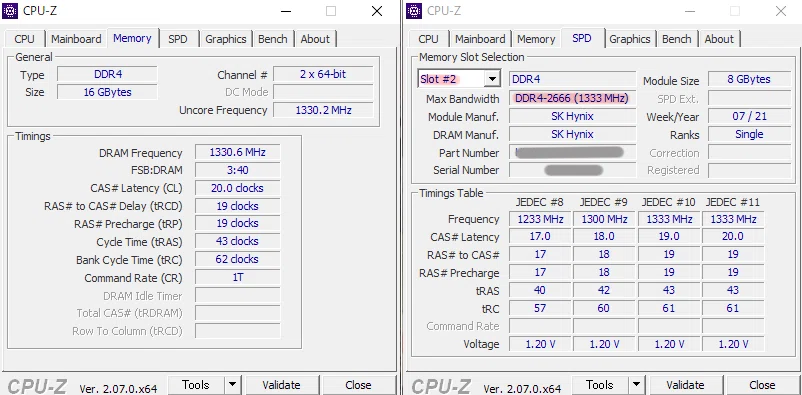Switch to Memory tab in right window
The width and height of the screenshot is (802, 395).
click(x=536, y=39)
